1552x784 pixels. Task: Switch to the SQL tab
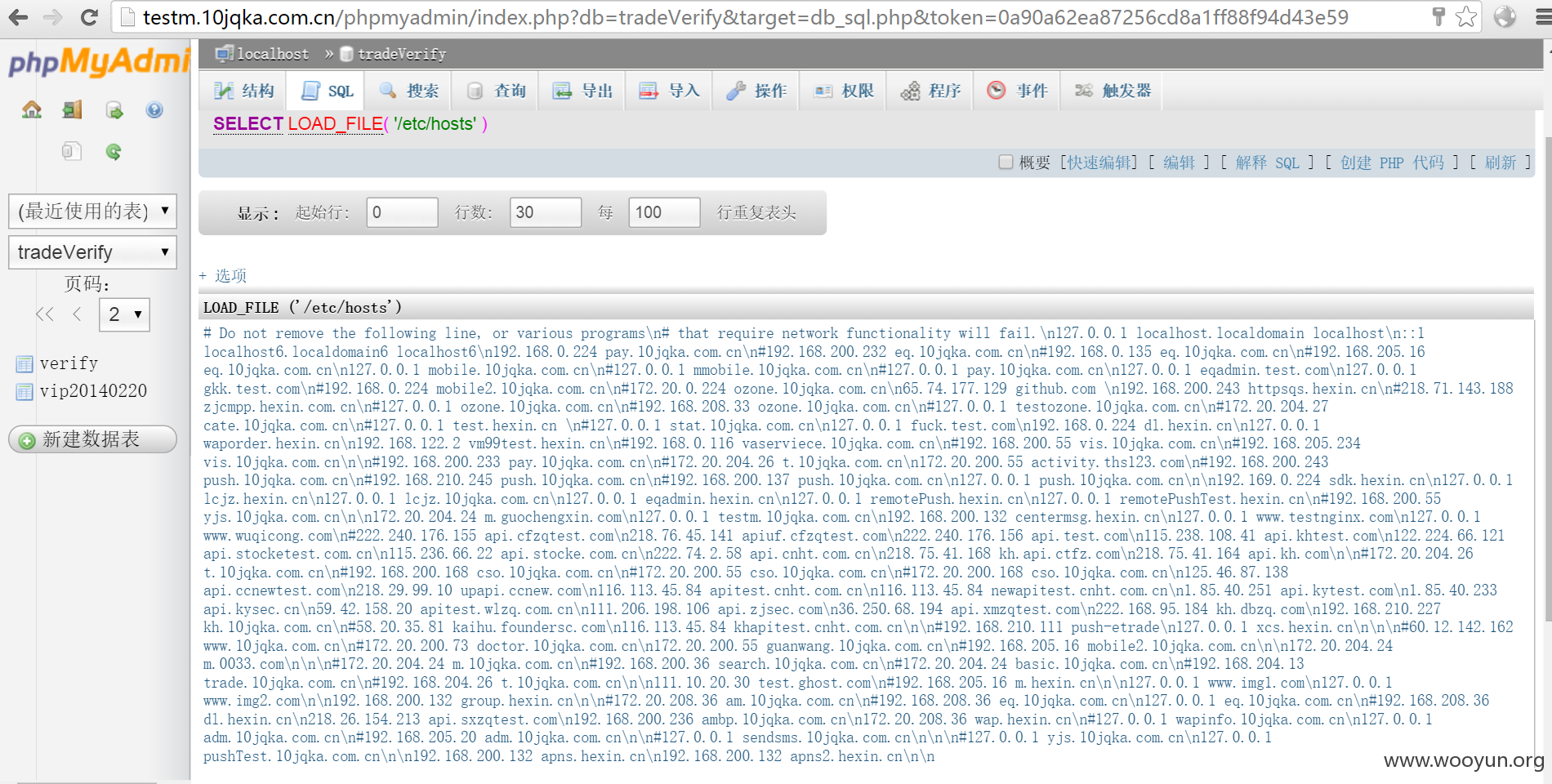coord(327,91)
